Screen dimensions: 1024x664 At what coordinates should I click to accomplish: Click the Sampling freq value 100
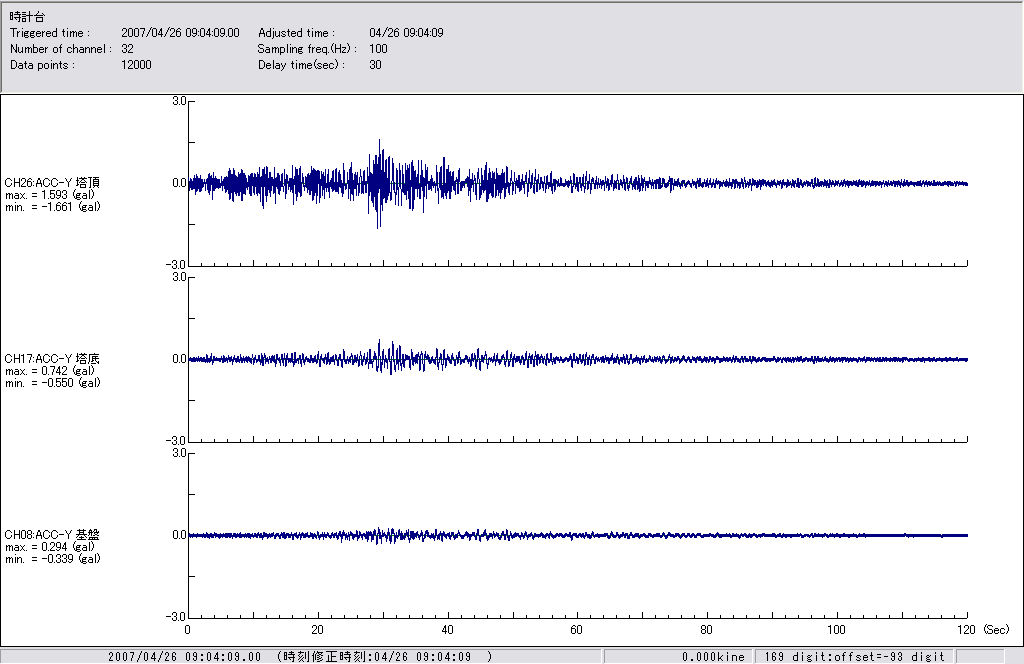378,49
